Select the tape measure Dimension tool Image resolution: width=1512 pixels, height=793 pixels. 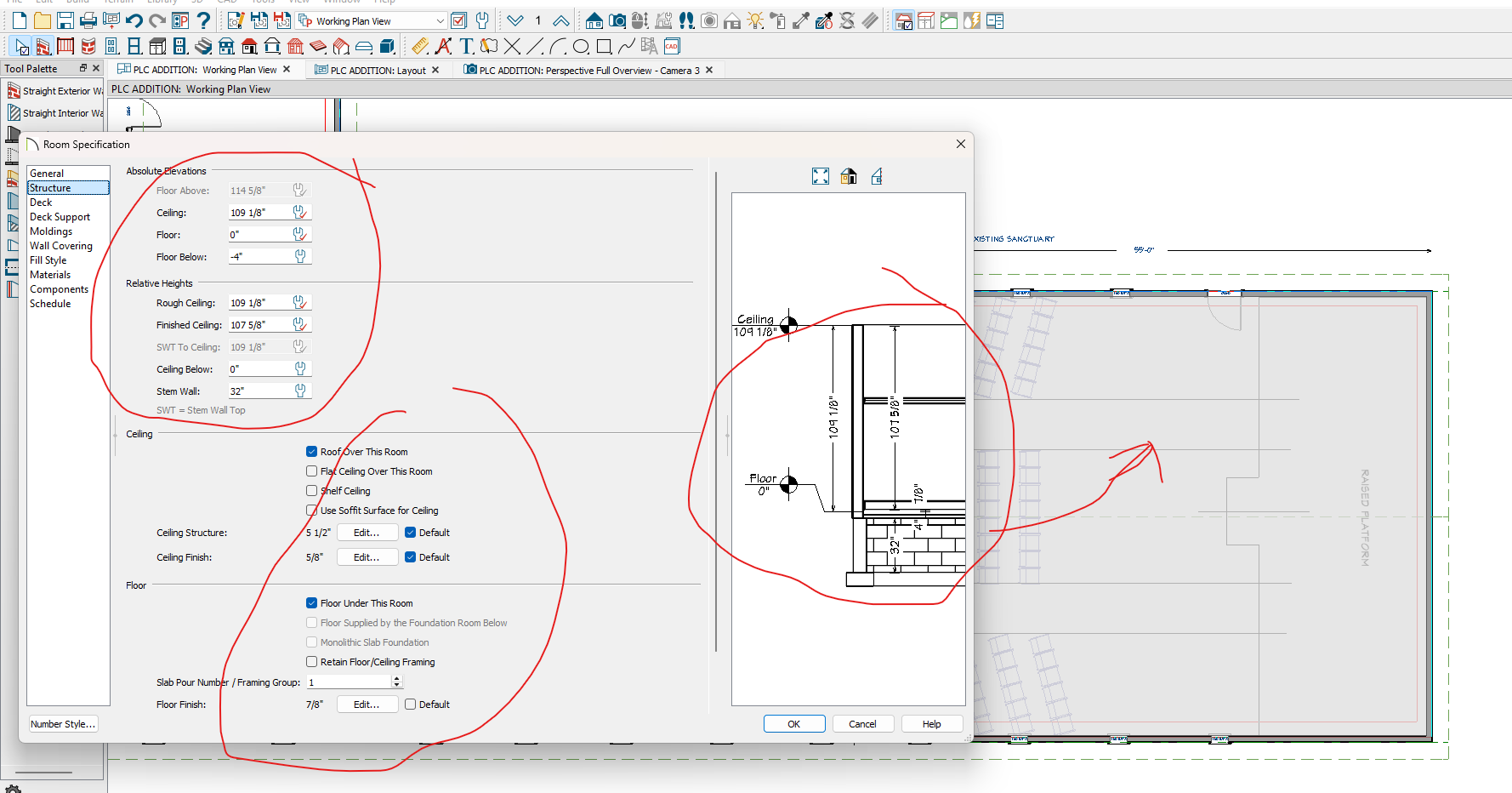419,46
